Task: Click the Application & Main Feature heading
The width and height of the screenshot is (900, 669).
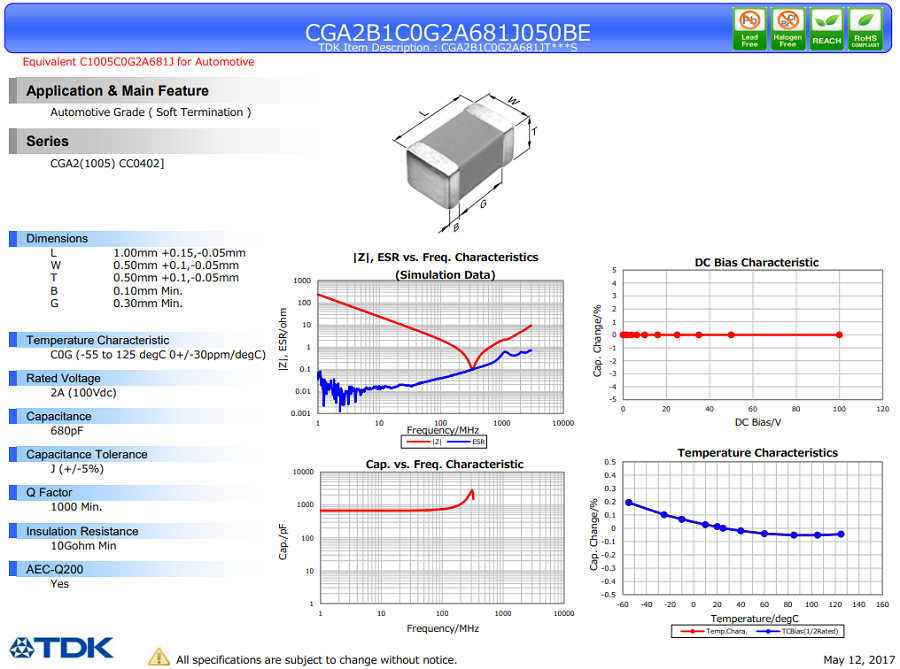Action: tap(117, 91)
